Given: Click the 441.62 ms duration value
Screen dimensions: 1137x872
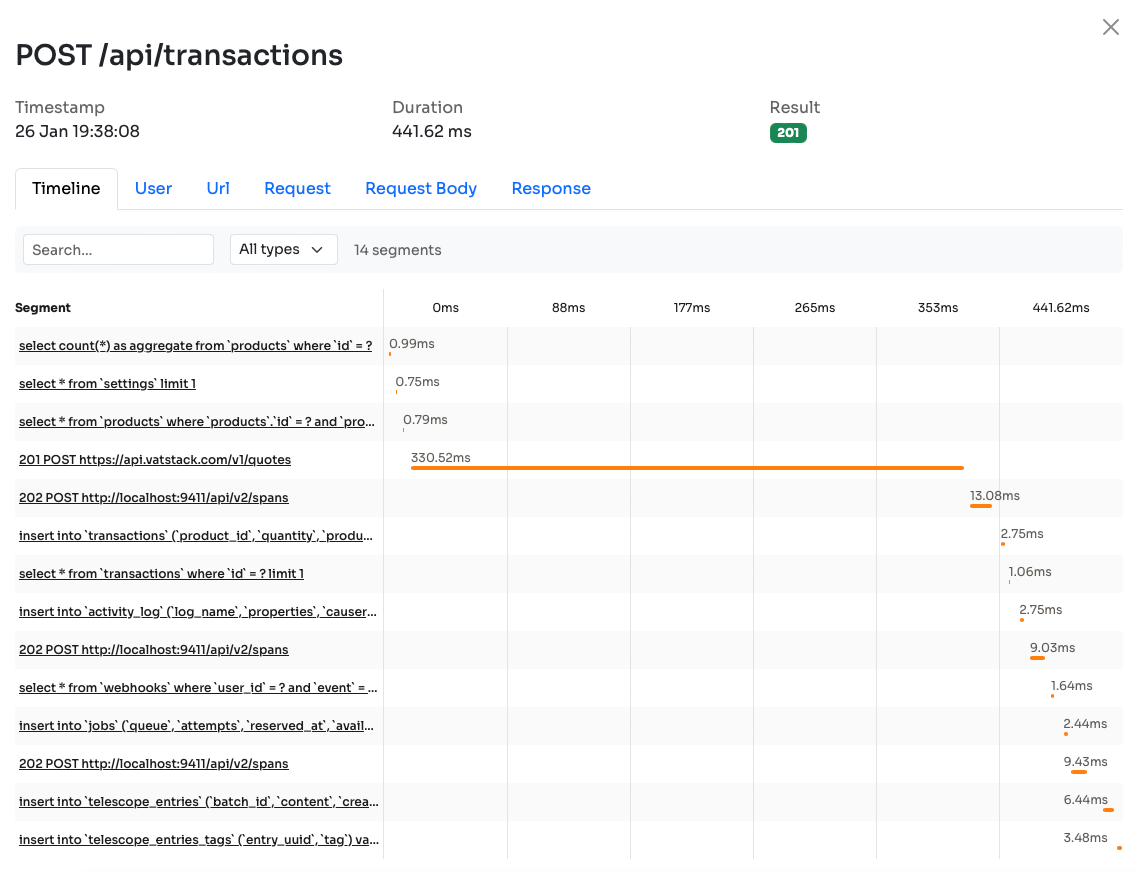Looking at the screenshot, I should coord(431,132).
